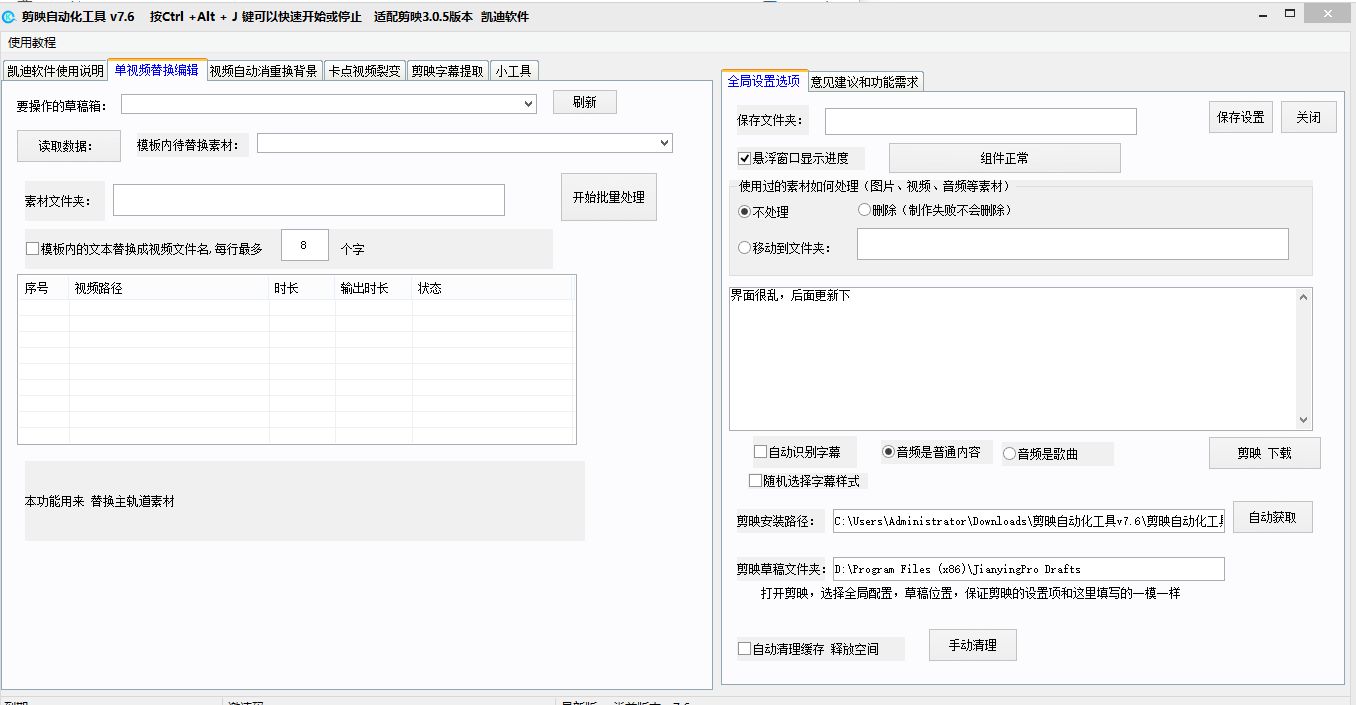Image resolution: width=1356 pixels, height=705 pixels.
Task: Open the 剪映字幕提取 tab
Action: (447, 71)
